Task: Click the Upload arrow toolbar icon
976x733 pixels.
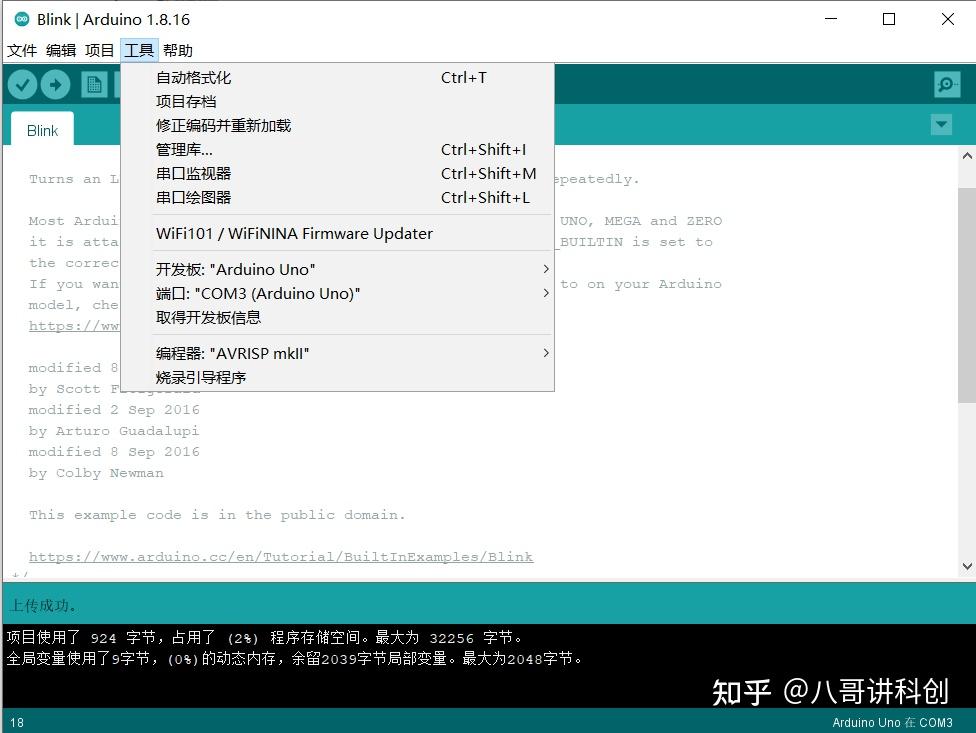Action: pyautogui.click(x=56, y=84)
